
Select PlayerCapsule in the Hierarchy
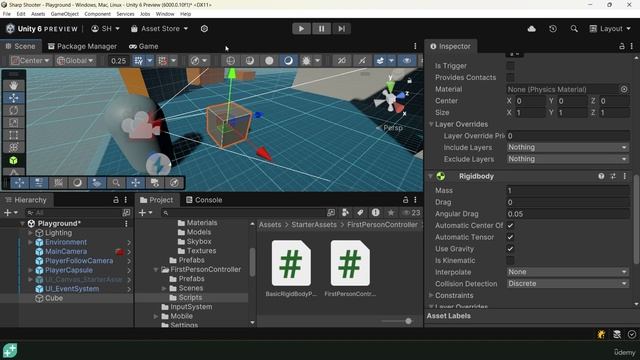(x=69, y=270)
